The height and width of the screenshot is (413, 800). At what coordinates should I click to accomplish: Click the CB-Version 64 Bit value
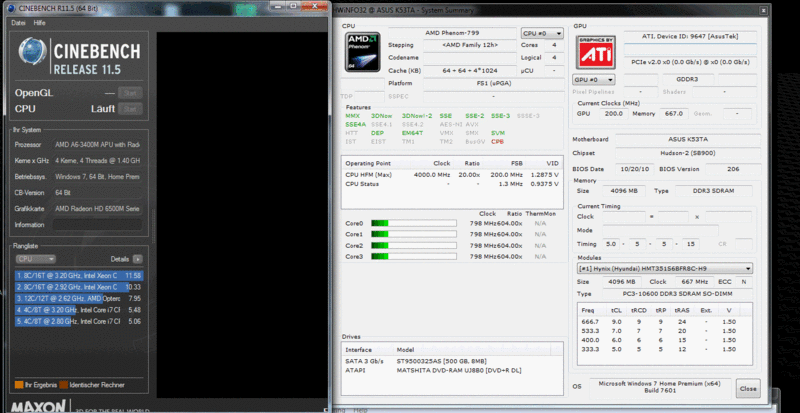pyautogui.click(x=97, y=192)
